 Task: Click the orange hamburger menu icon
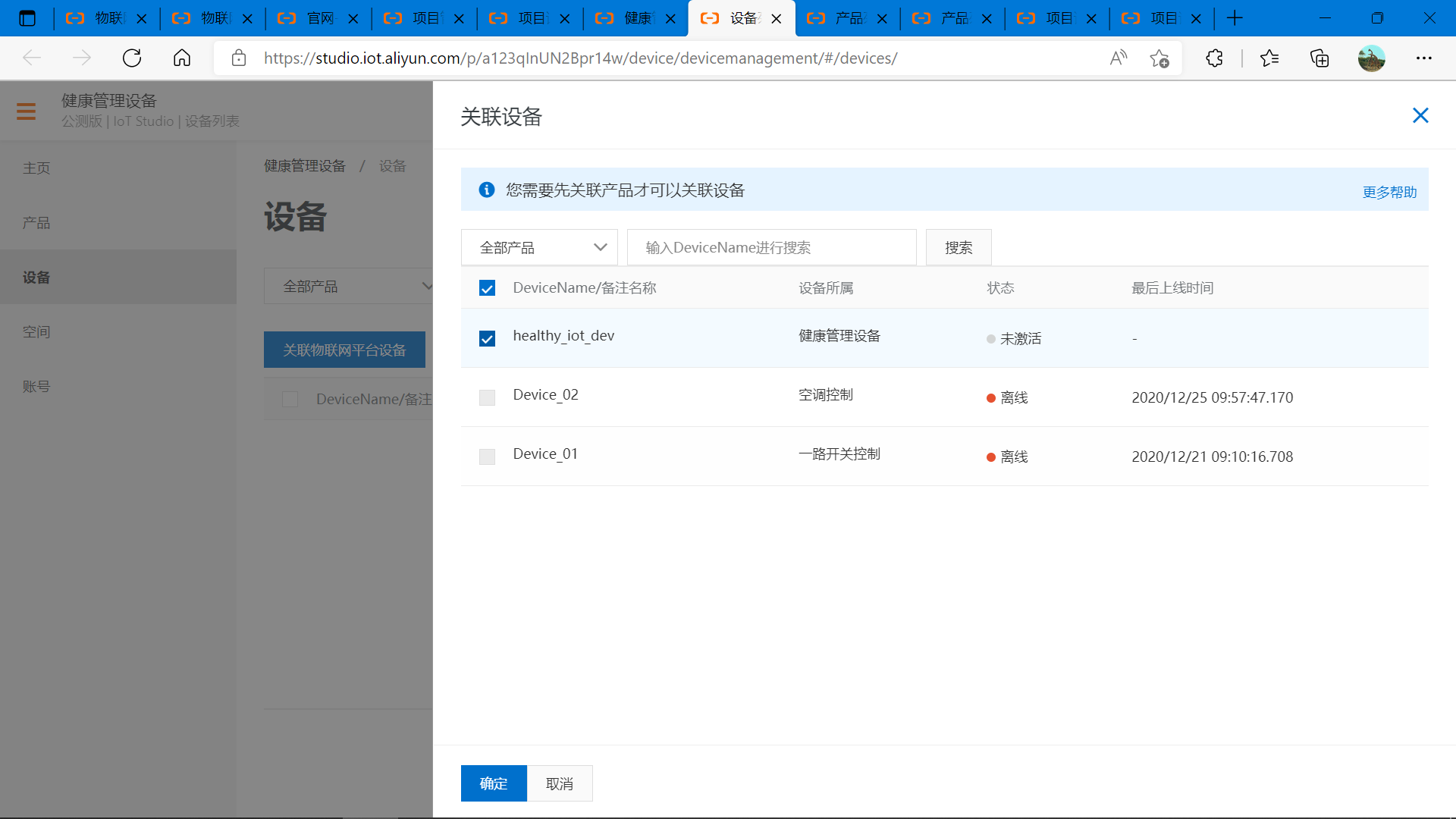point(26,111)
